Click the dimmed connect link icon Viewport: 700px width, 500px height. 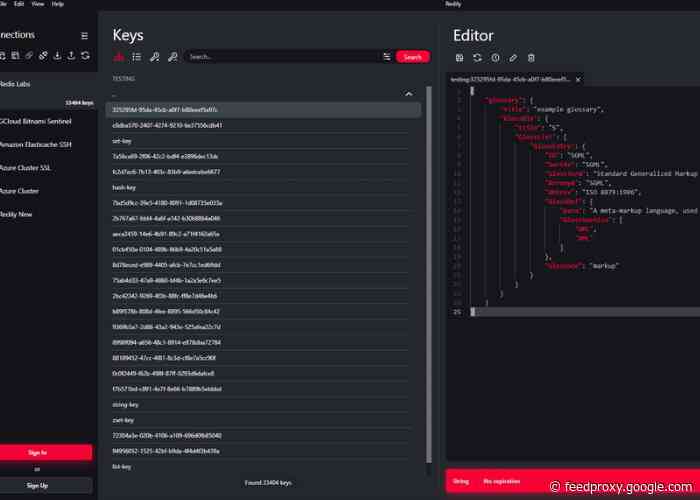click(x=29, y=55)
